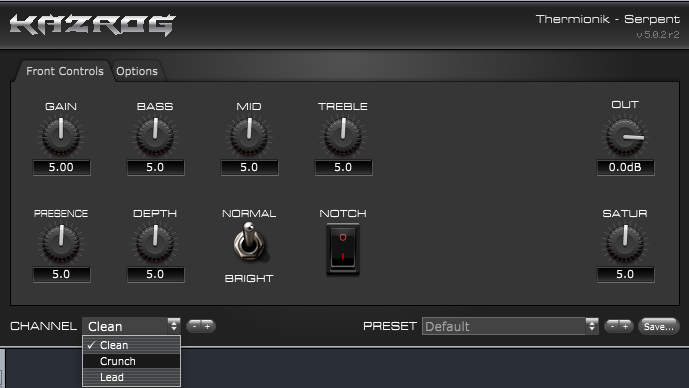Open the CHANNEL dropdown showing Clean
Screen dimensions: 689x388
(x=131, y=326)
